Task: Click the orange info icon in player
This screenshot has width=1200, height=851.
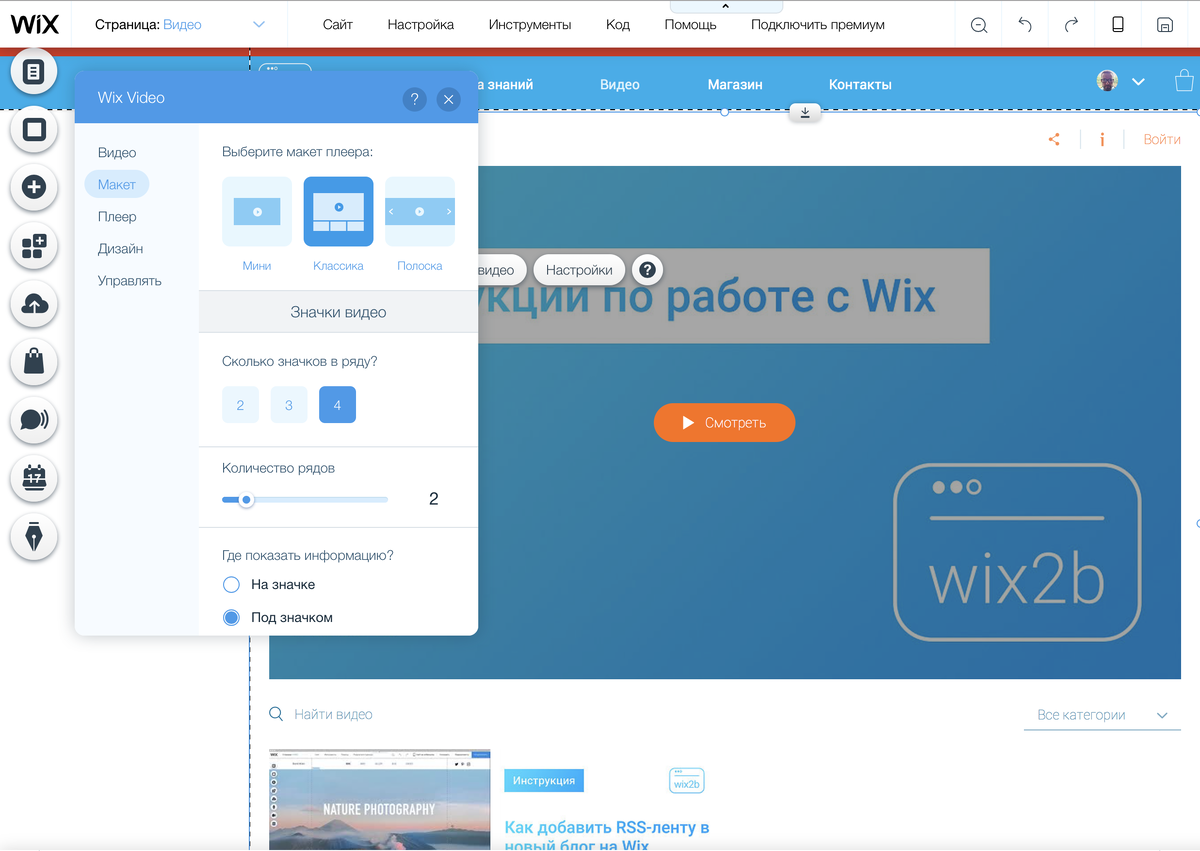Action: click(1102, 140)
